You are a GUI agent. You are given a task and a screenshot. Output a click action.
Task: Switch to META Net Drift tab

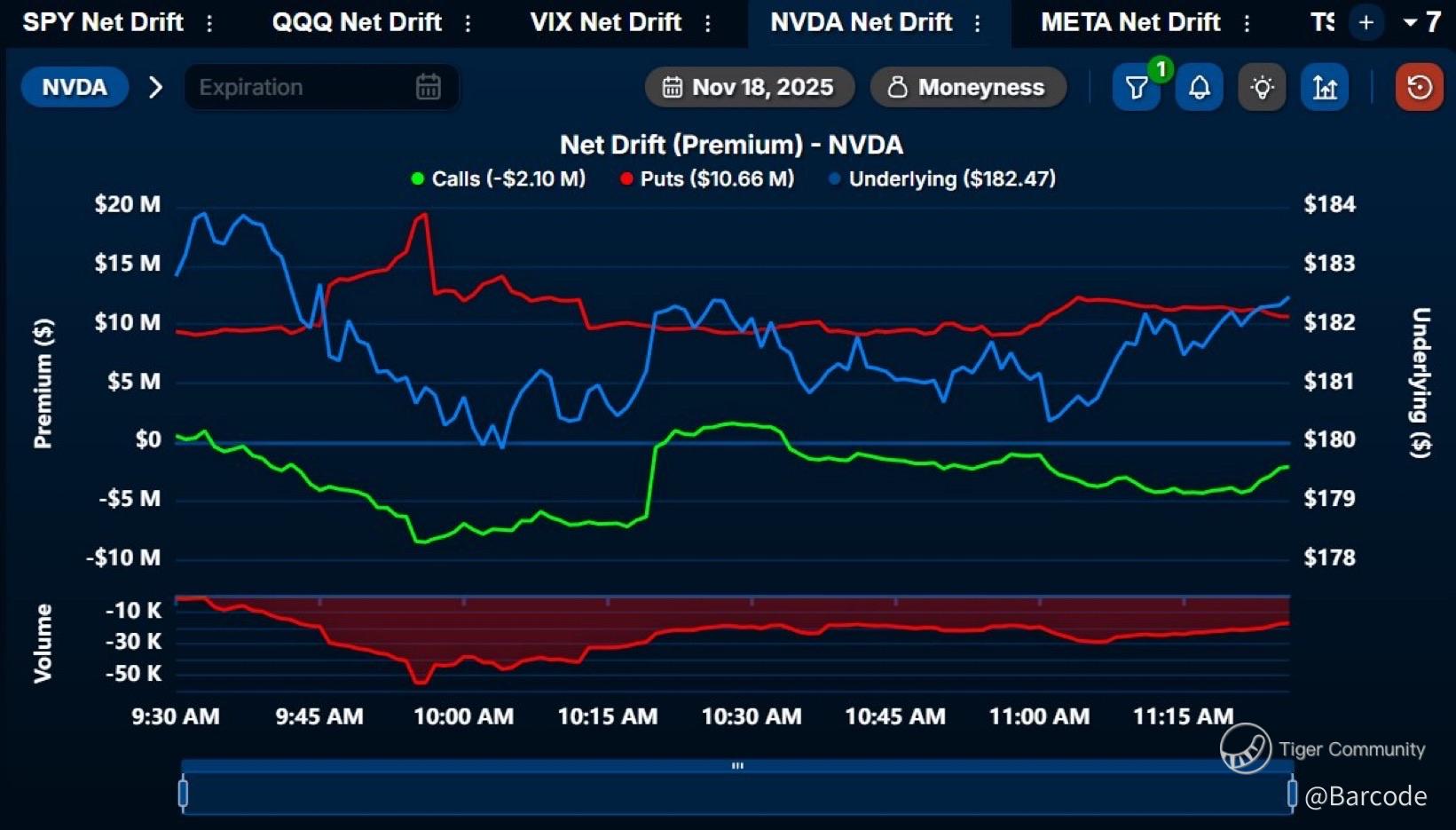point(1130,22)
